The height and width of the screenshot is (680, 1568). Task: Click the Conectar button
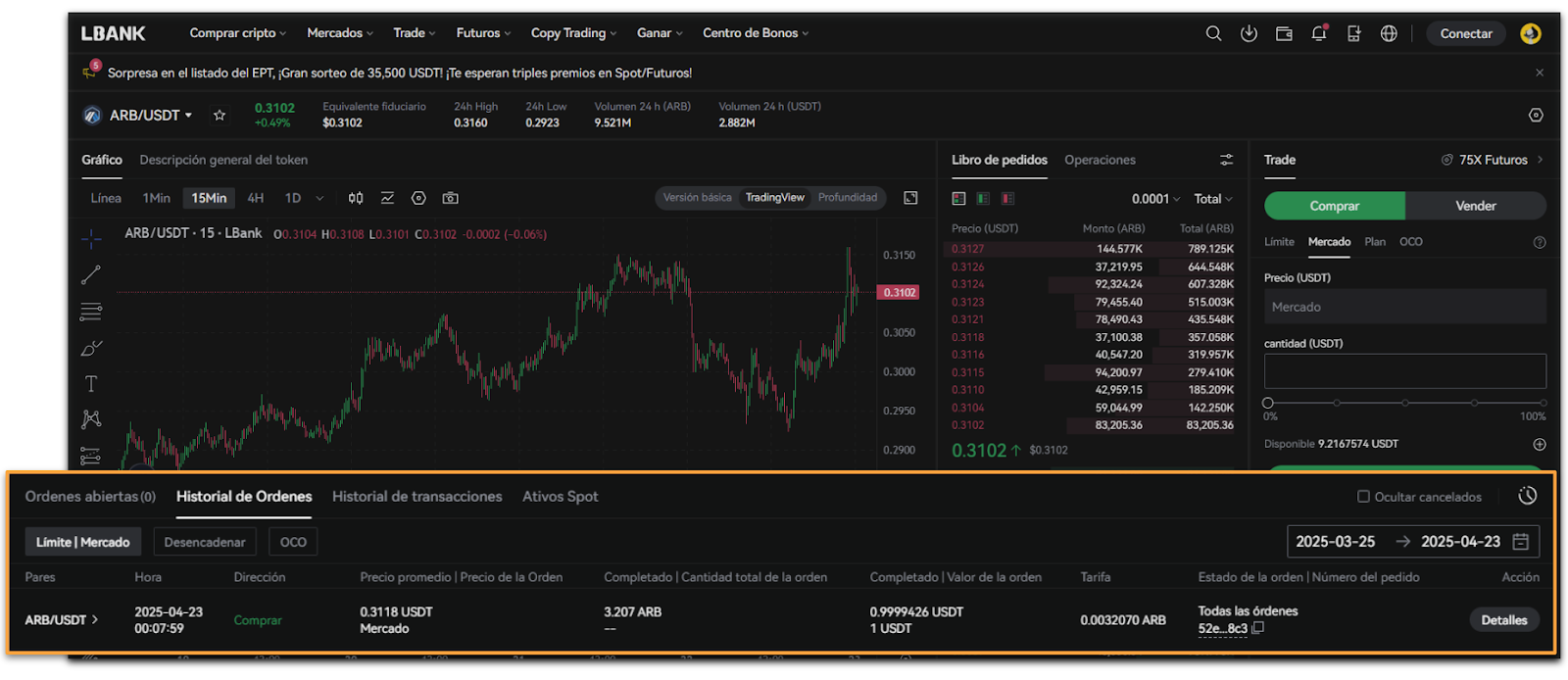(x=1466, y=33)
